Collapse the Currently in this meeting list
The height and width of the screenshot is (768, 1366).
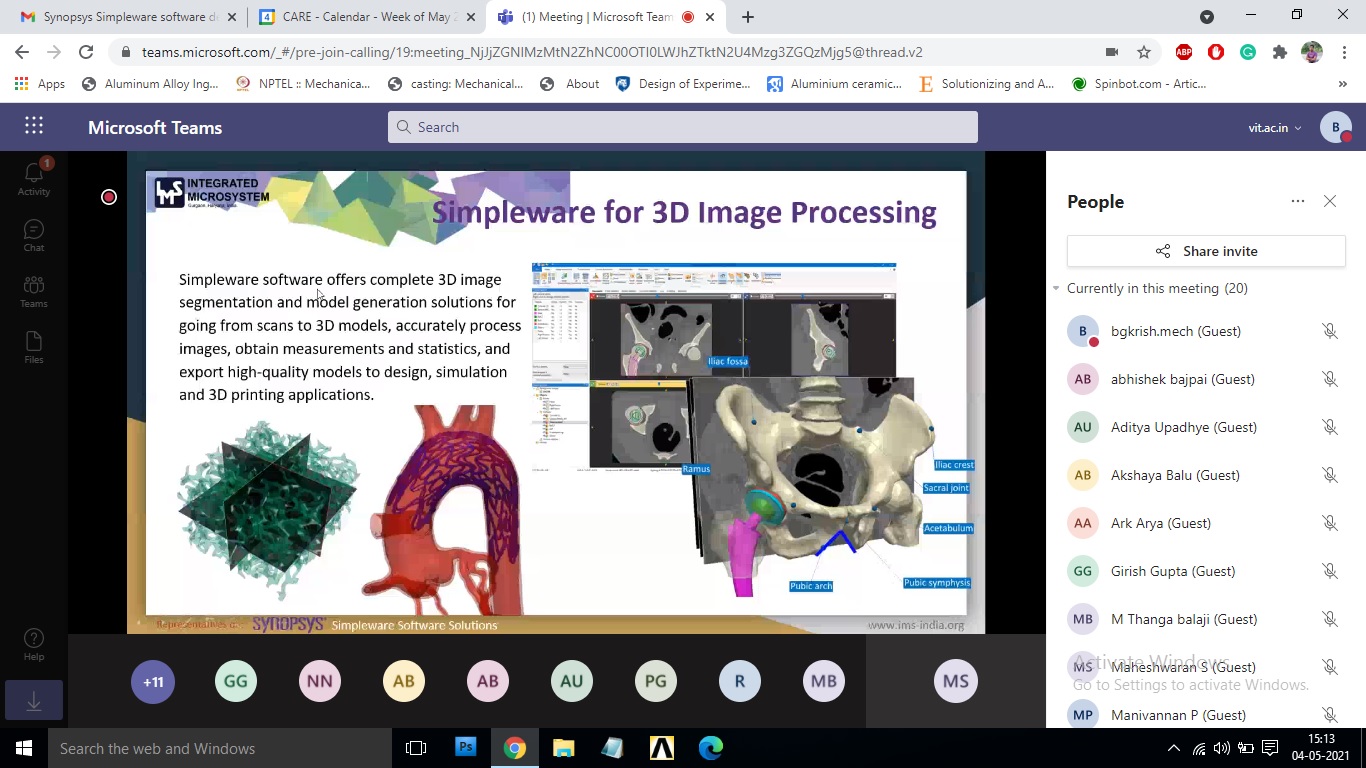click(1056, 288)
